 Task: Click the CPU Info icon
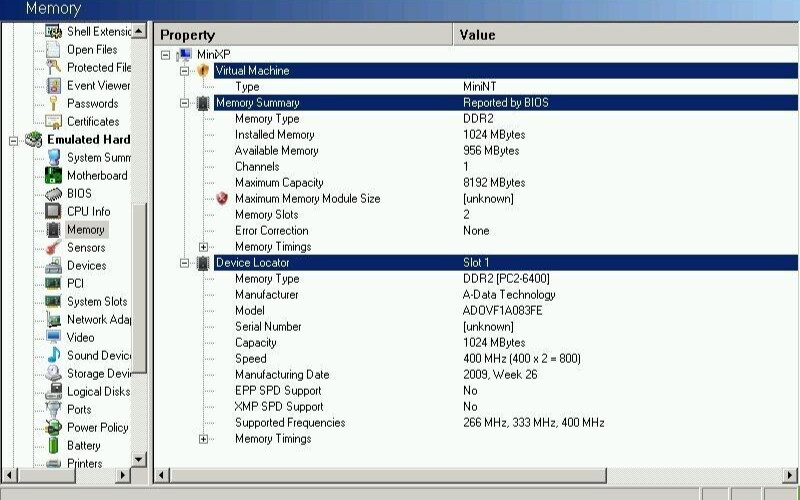pos(54,211)
